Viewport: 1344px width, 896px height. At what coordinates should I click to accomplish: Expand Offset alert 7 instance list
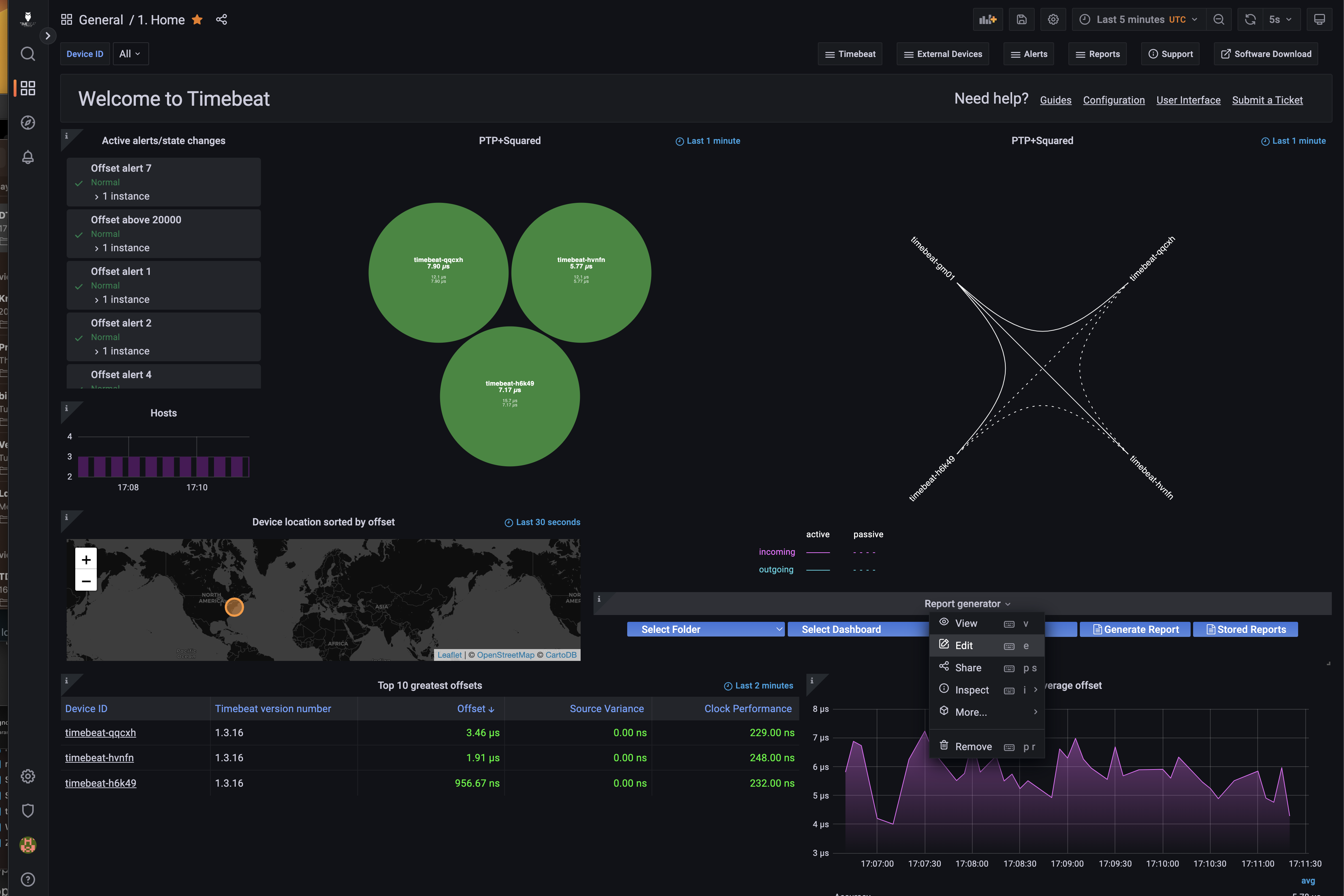tap(122, 196)
